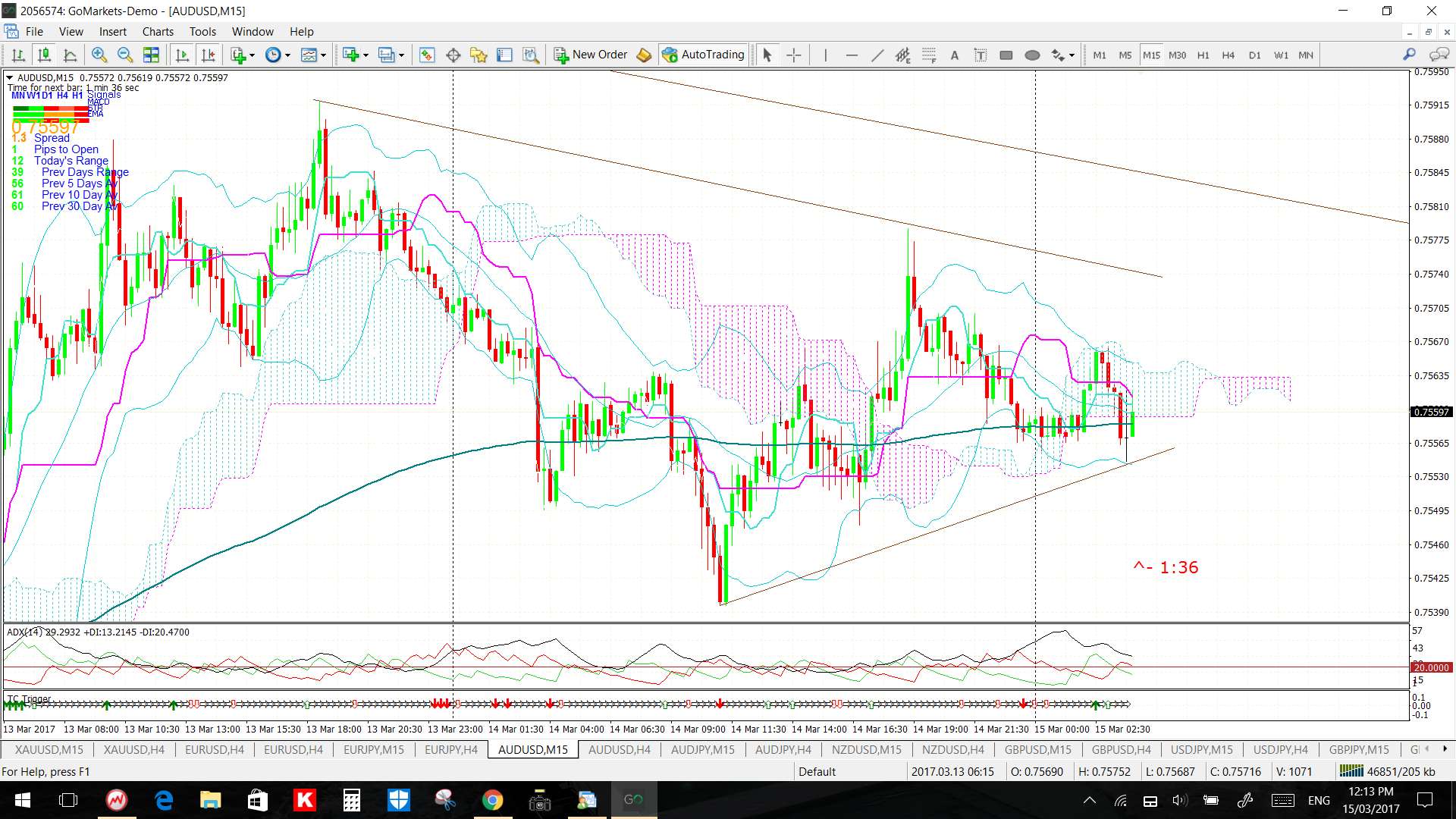Screen dimensions: 1456x819
Task: Select the Fibonacci retracement tool
Action: 928,55
